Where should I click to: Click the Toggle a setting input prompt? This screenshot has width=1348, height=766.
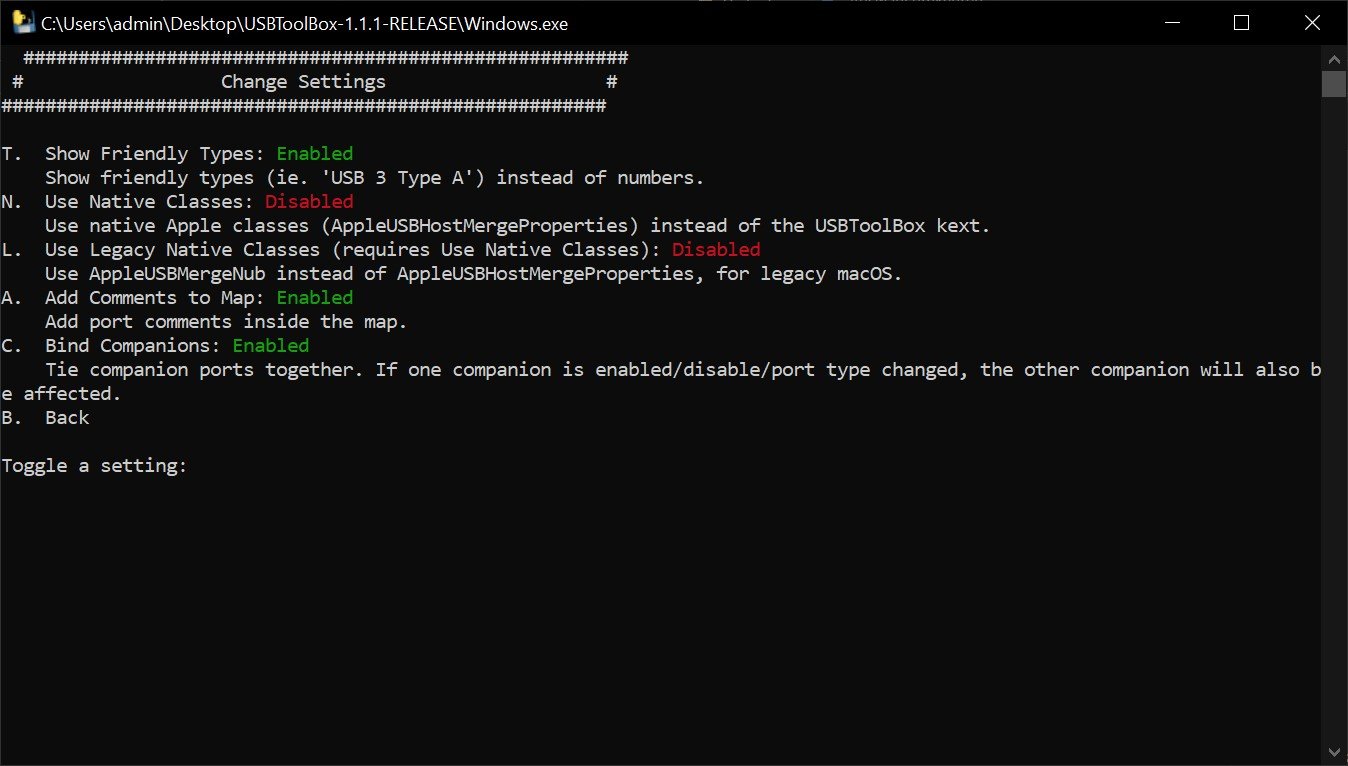tap(95, 466)
